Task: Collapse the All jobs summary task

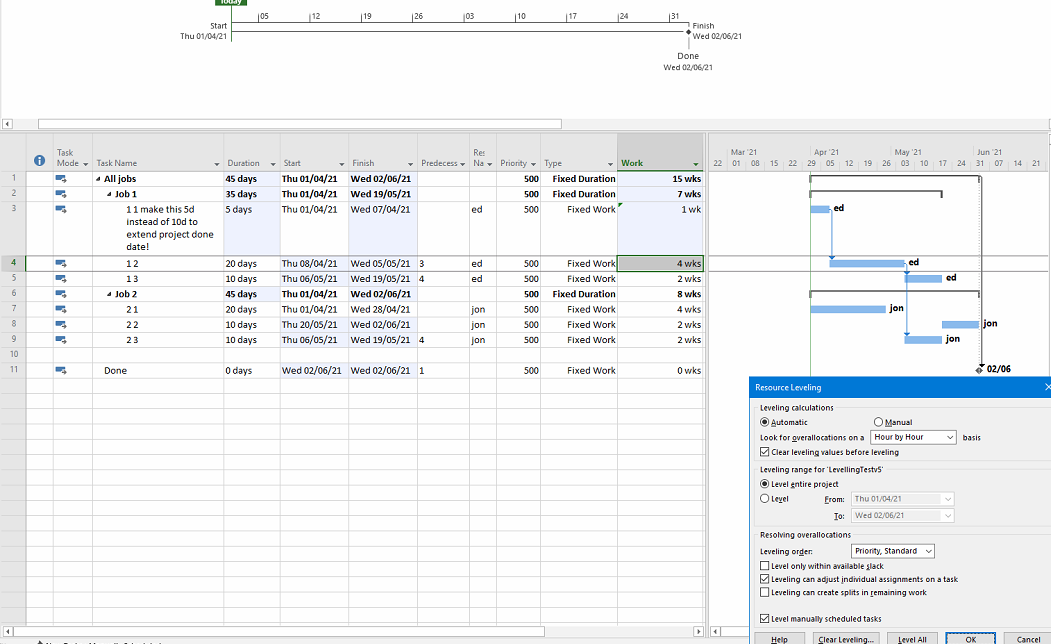Action: point(98,179)
